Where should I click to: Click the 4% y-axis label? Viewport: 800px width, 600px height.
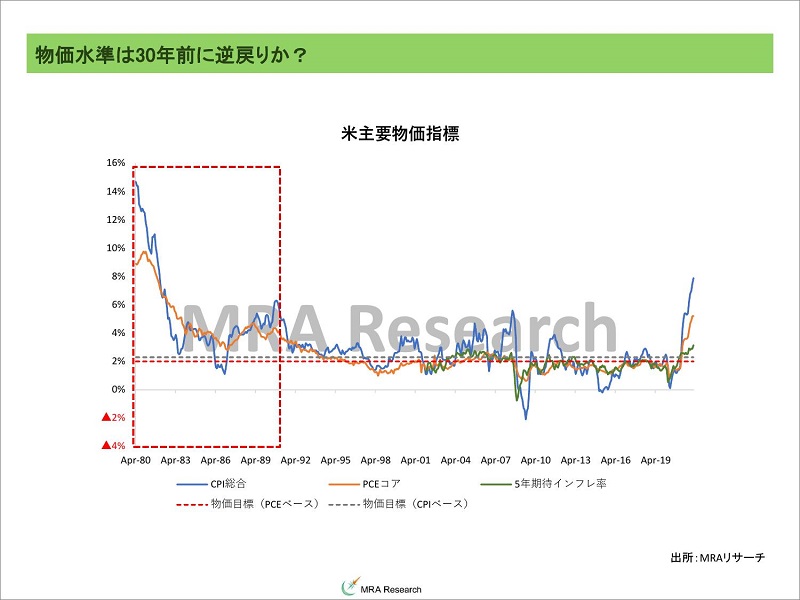(x=118, y=333)
